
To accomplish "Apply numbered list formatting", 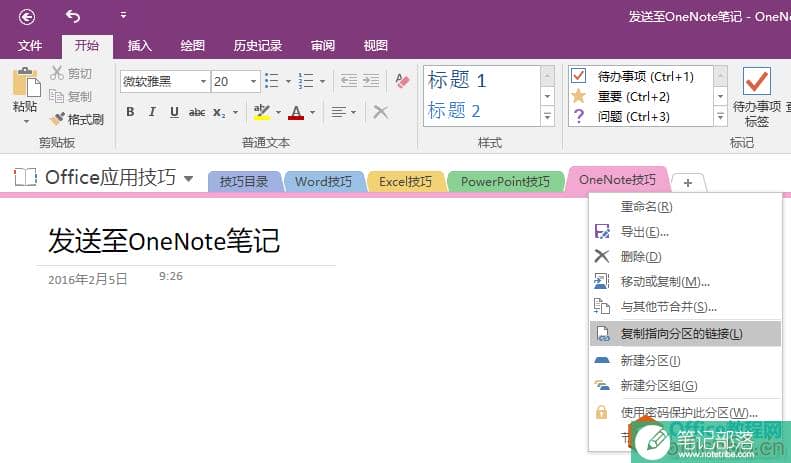I will pos(306,81).
